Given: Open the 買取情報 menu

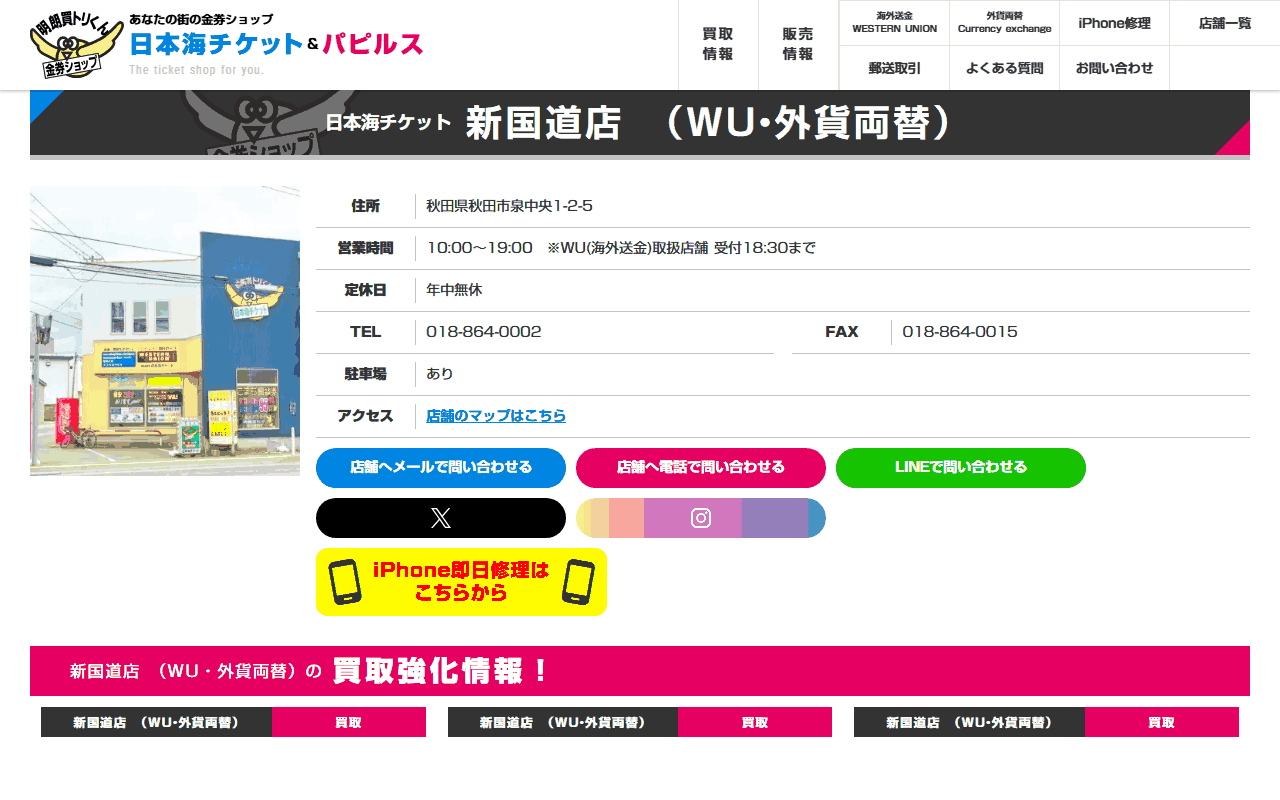Looking at the screenshot, I should click(x=718, y=45).
